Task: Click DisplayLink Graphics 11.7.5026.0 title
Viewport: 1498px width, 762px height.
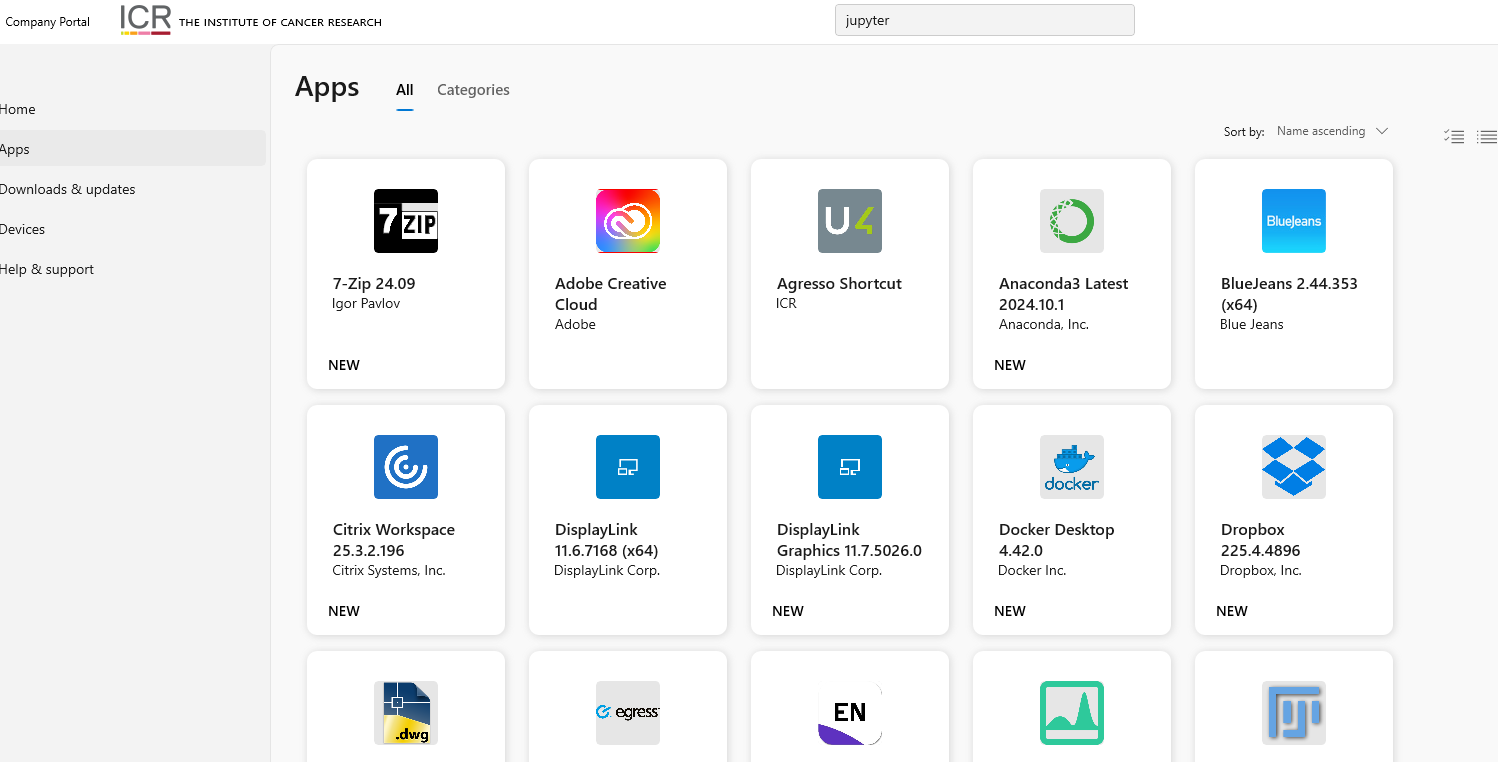Action: [x=849, y=540]
